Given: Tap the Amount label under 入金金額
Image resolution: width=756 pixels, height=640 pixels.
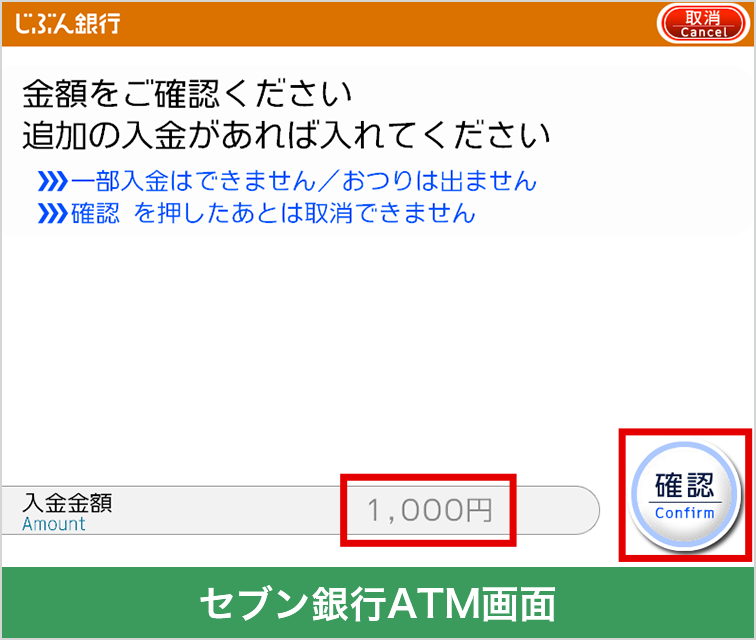Looking at the screenshot, I should [x=54, y=524].
